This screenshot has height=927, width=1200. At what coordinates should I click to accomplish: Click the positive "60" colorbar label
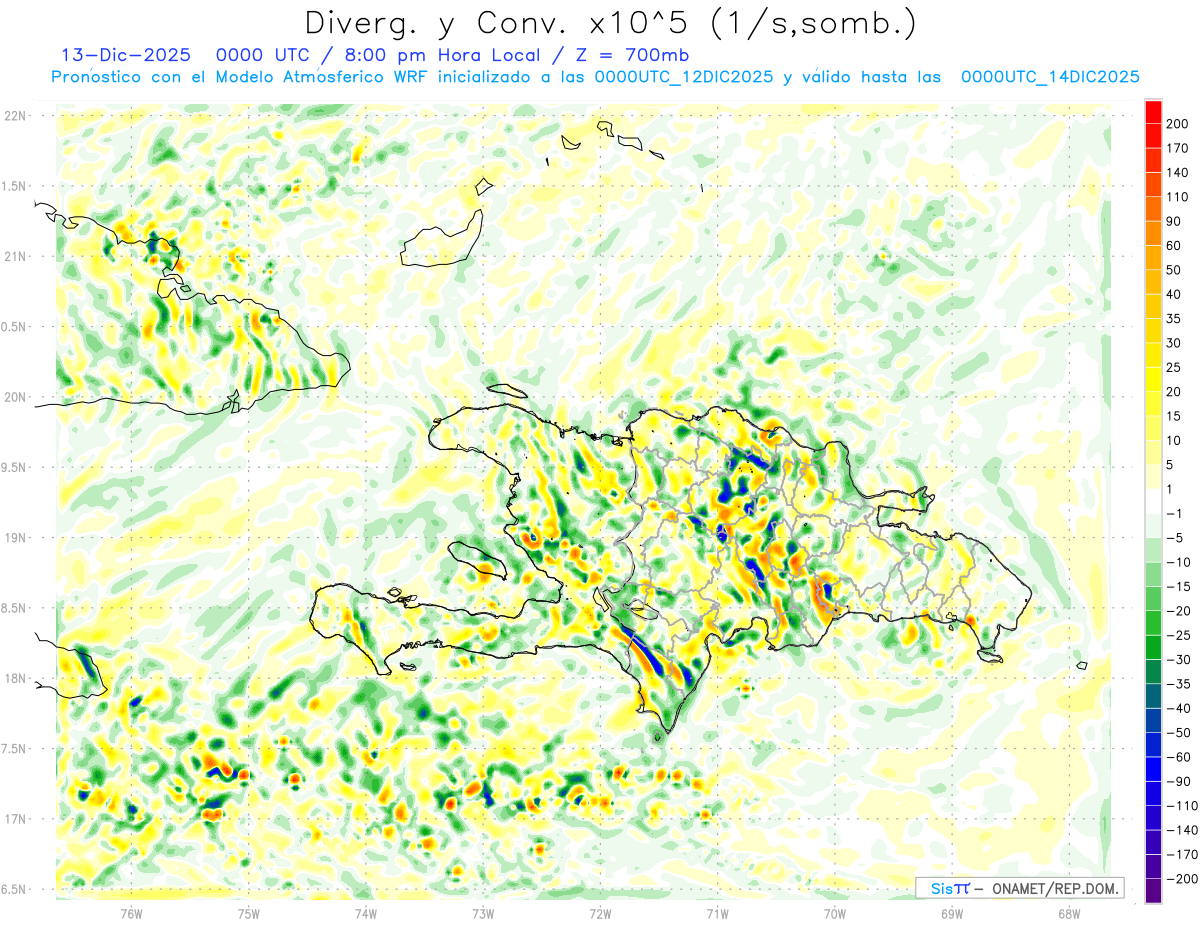point(1173,245)
